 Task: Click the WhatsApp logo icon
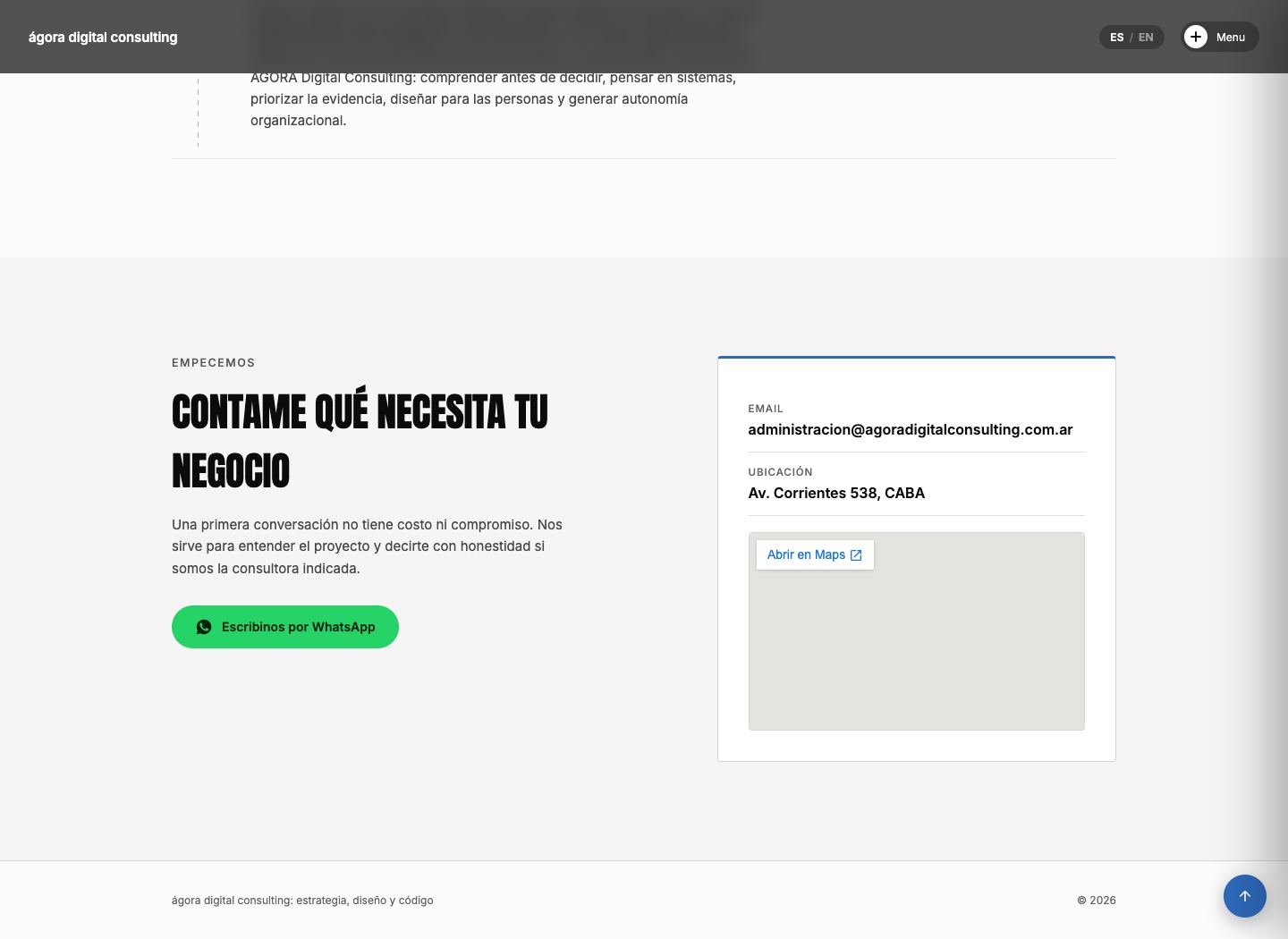tap(204, 627)
